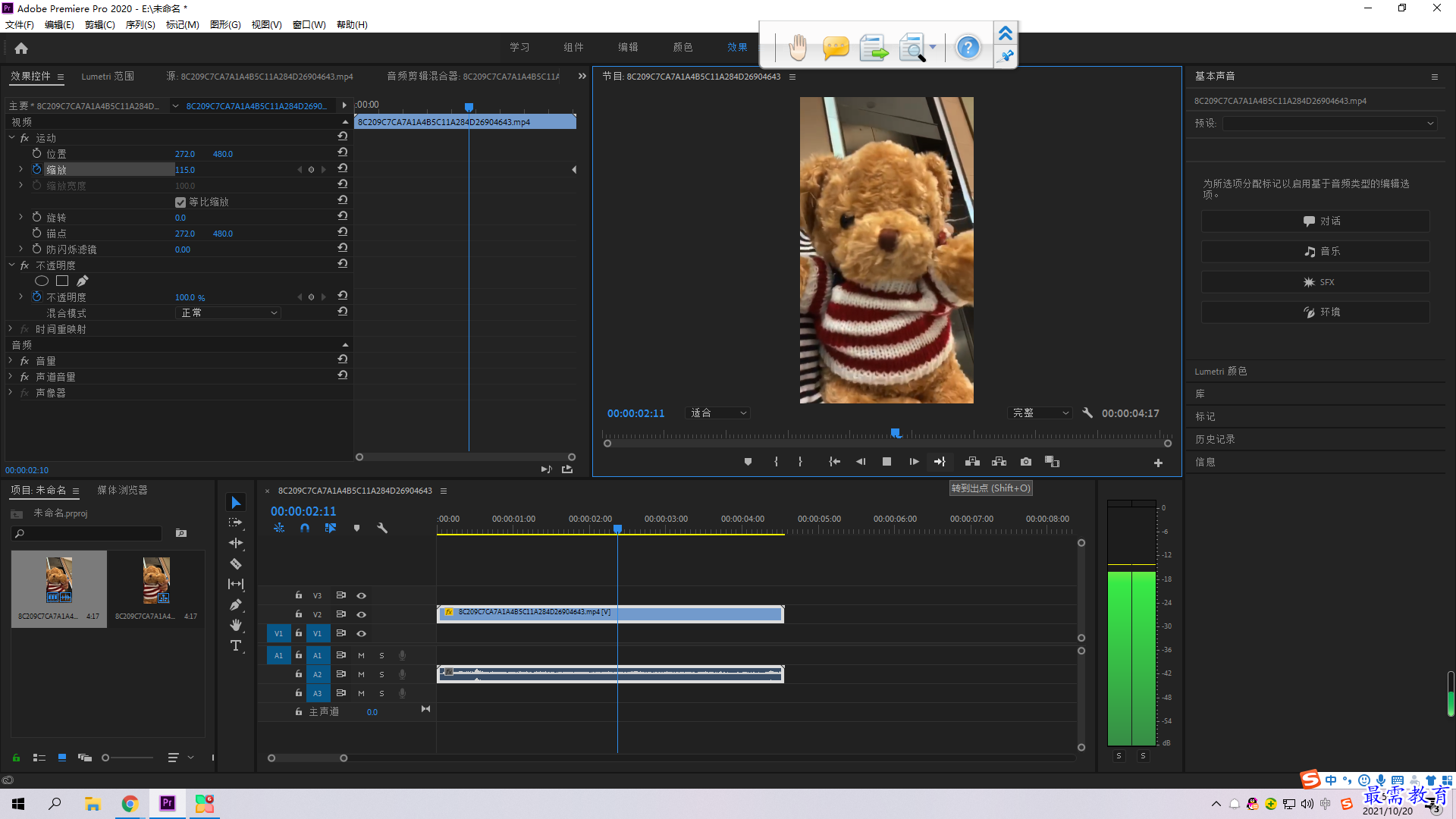Viewport: 1456px width, 819px height.
Task: Expand the Rotation property
Action: pos(20,217)
